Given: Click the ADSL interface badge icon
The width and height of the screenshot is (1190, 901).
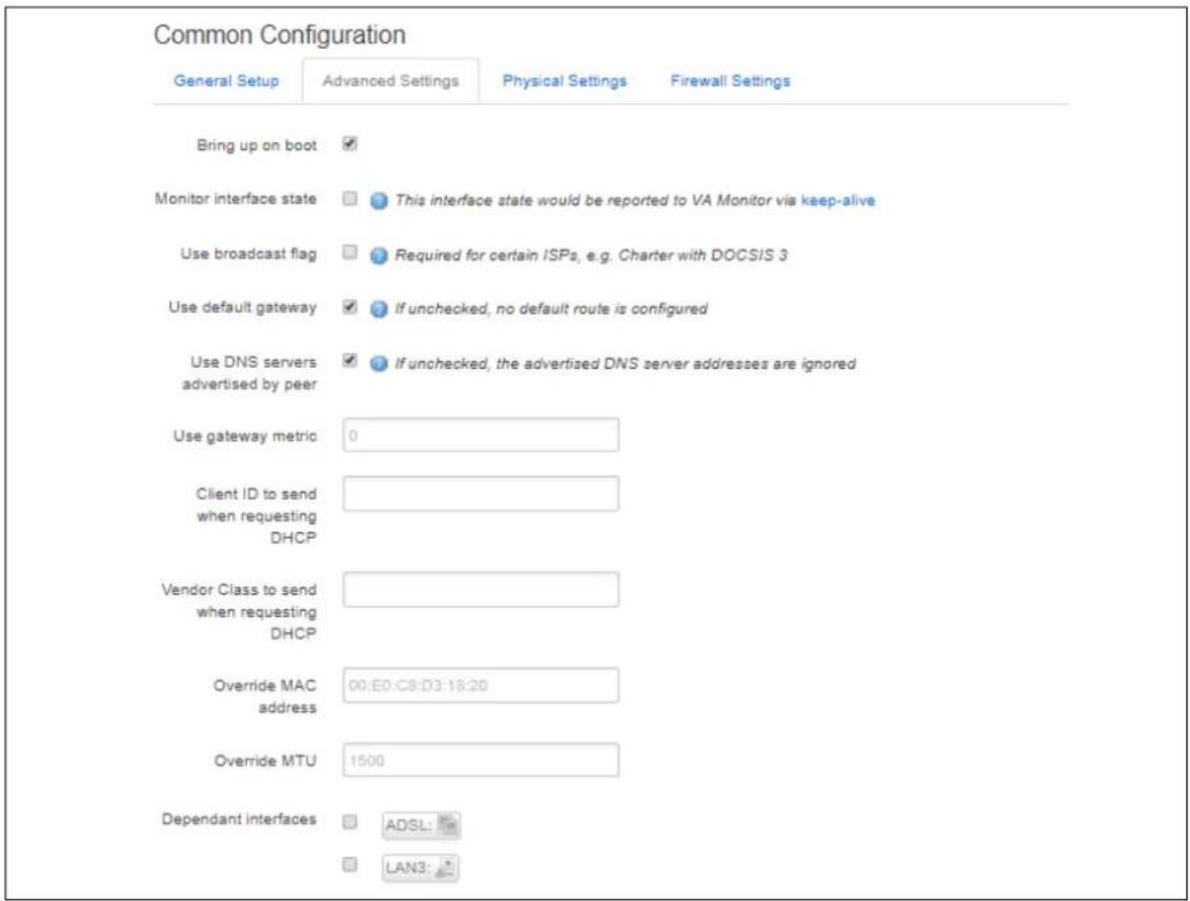Looking at the screenshot, I should [448, 824].
